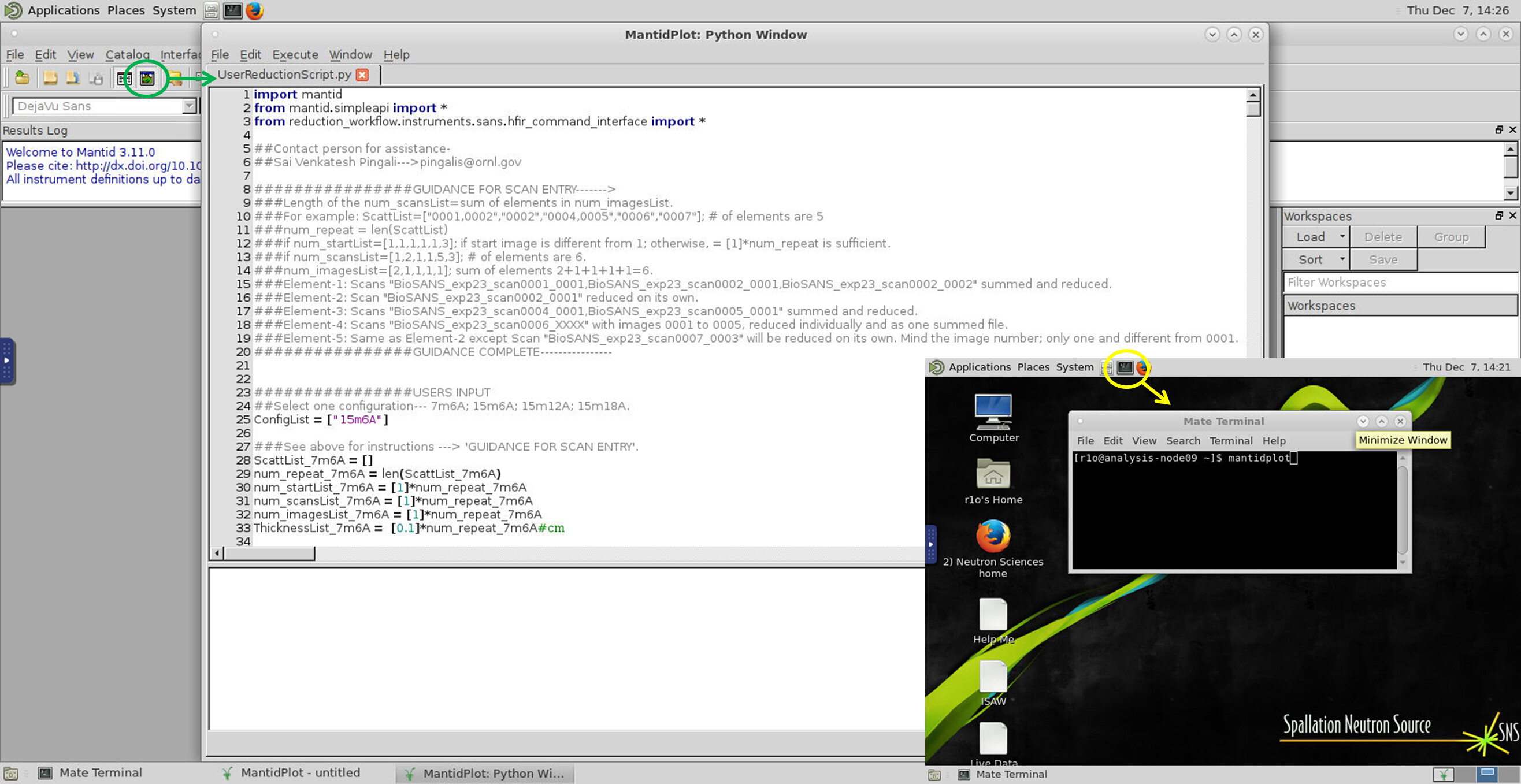Click the open project folder icon
This screenshot has height=784, width=1521.
pos(50,78)
